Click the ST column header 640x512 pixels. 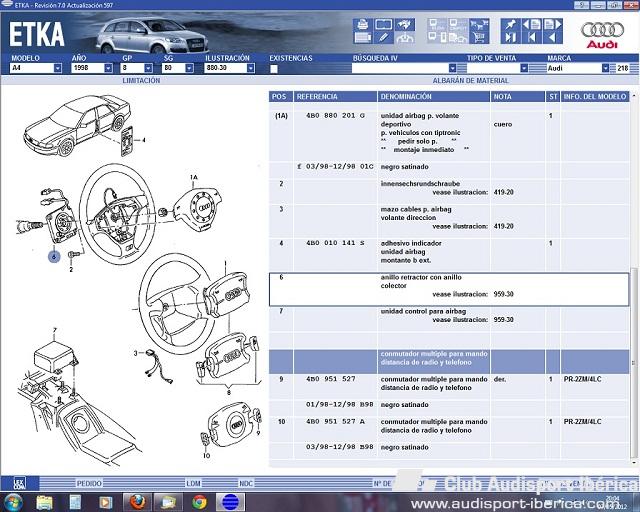[x=553, y=97]
